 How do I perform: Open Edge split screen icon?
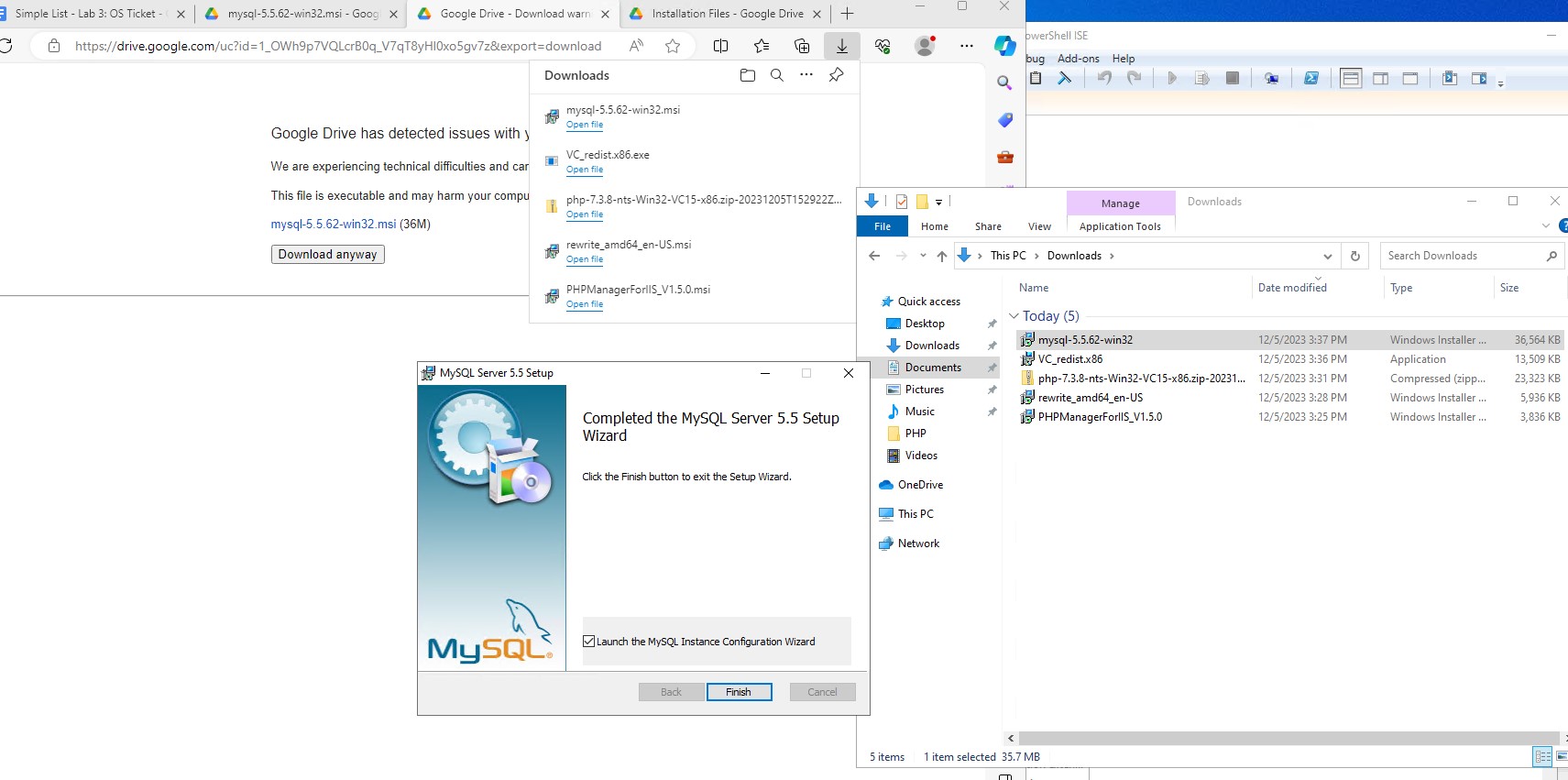[x=721, y=46]
